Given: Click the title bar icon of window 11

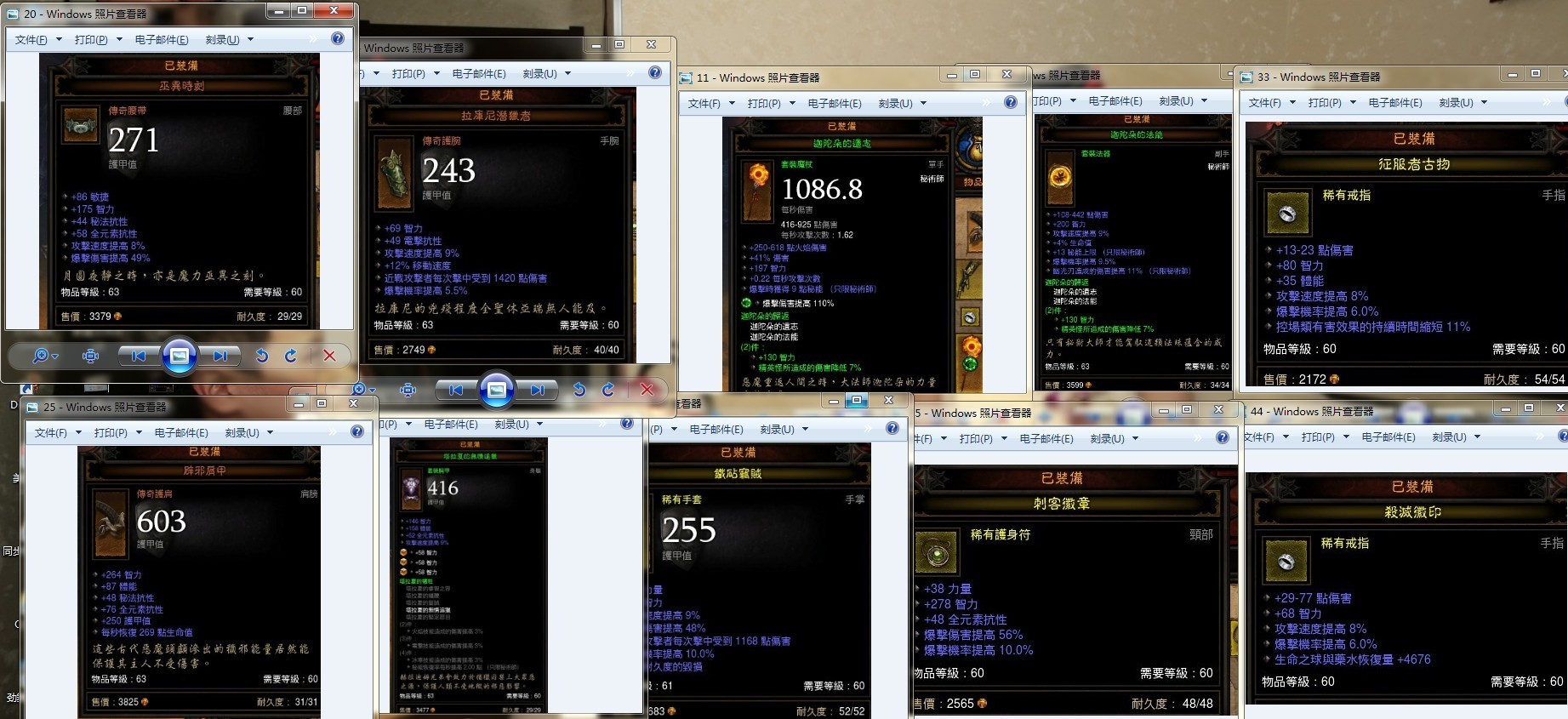Looking at the screenshot, I should point(686,77).
